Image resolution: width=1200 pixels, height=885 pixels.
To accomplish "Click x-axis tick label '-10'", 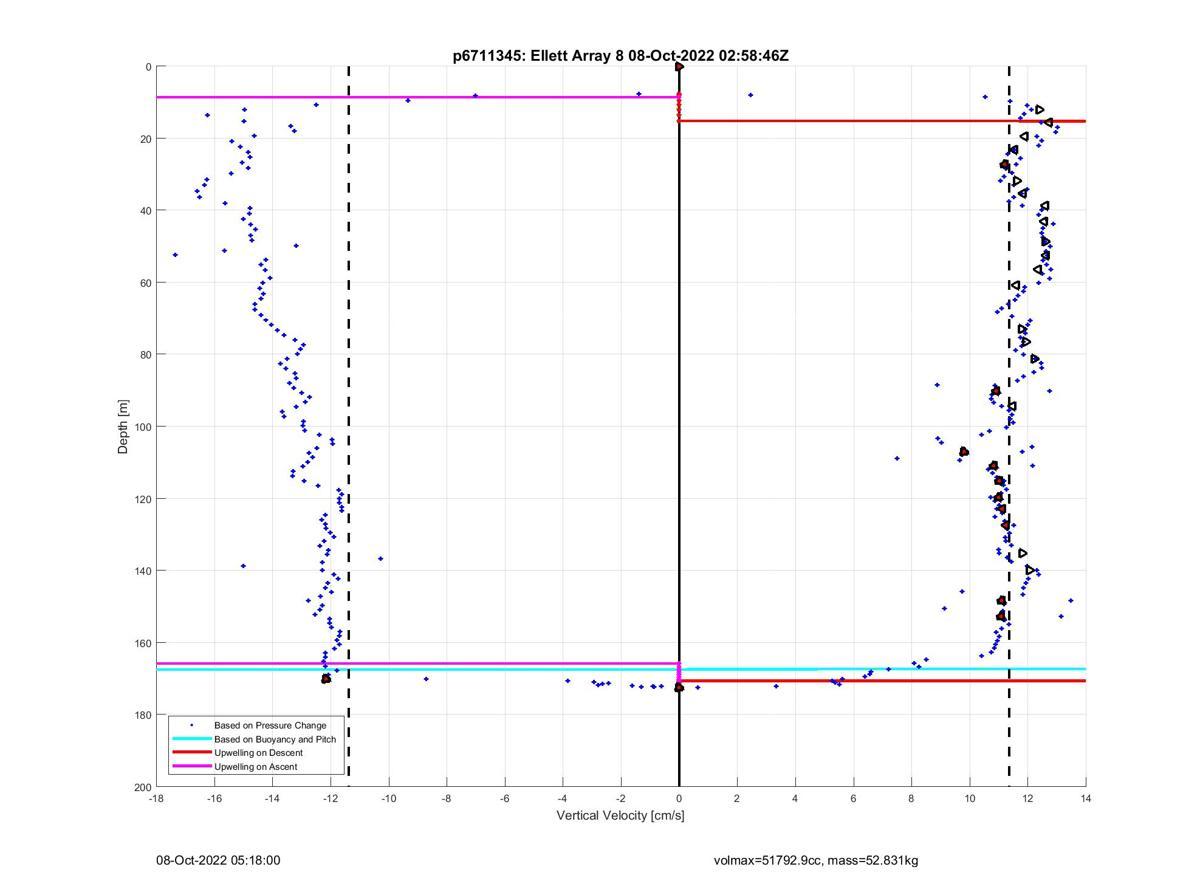I will (388, 799).
